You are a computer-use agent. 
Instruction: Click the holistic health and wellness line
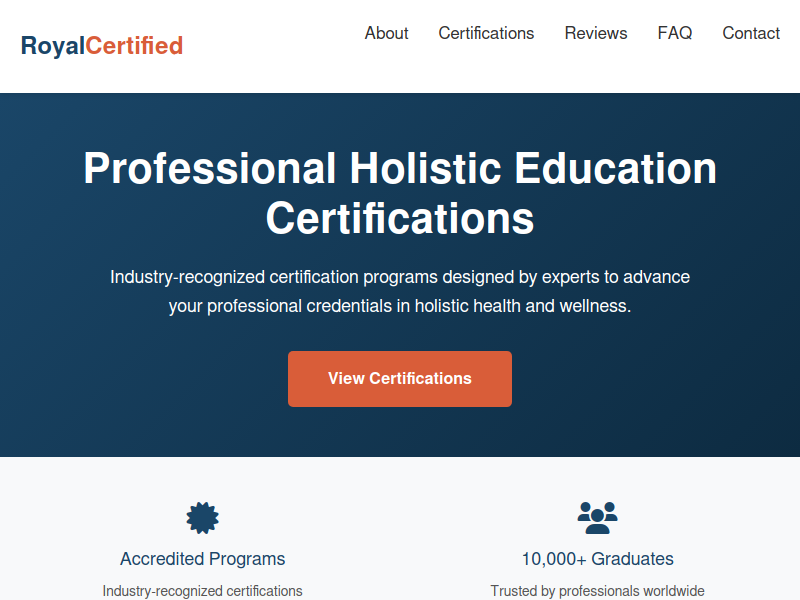pyautogui.click(x=400, y=306)
